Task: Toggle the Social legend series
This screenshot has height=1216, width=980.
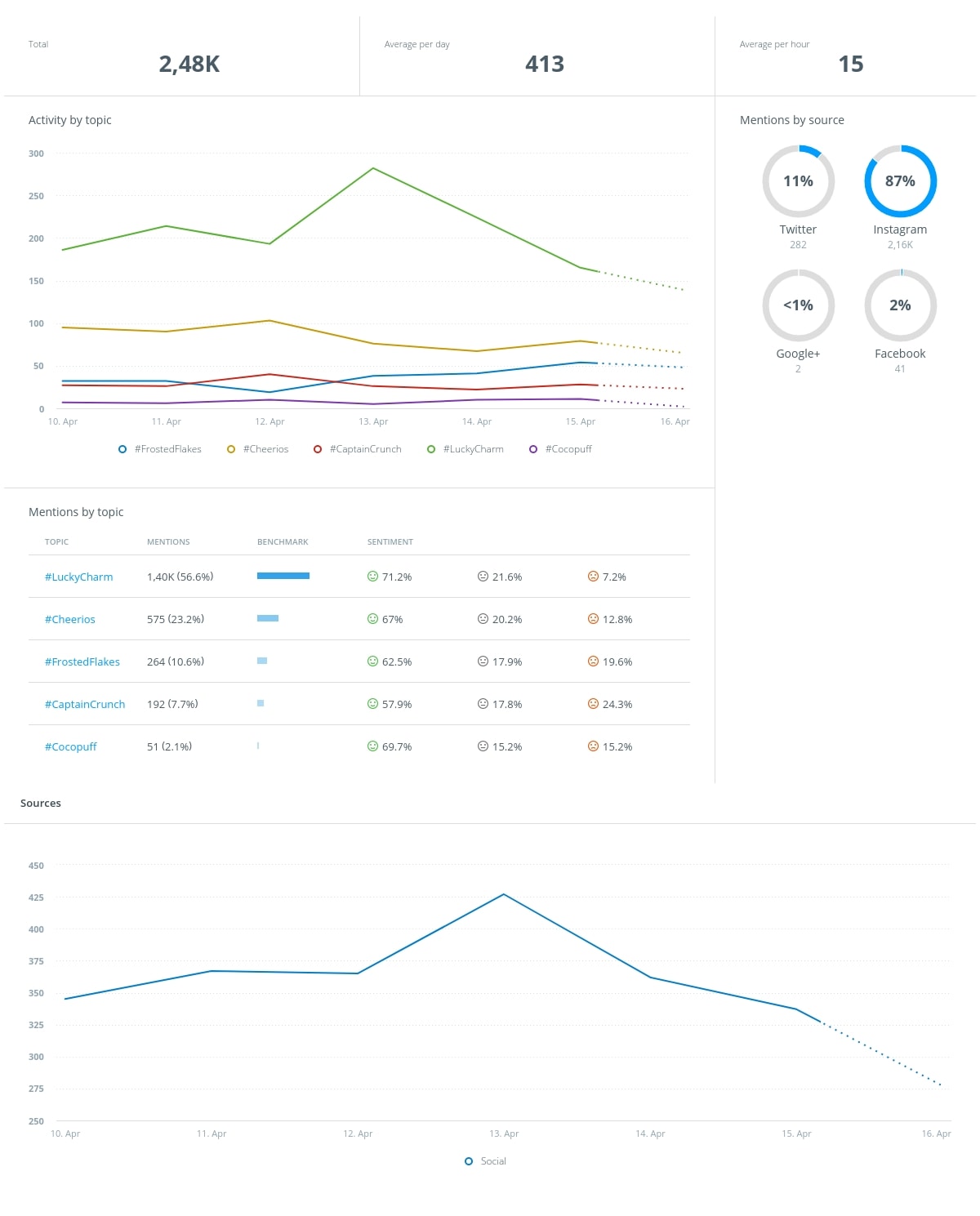Action: coord(486,1161)
